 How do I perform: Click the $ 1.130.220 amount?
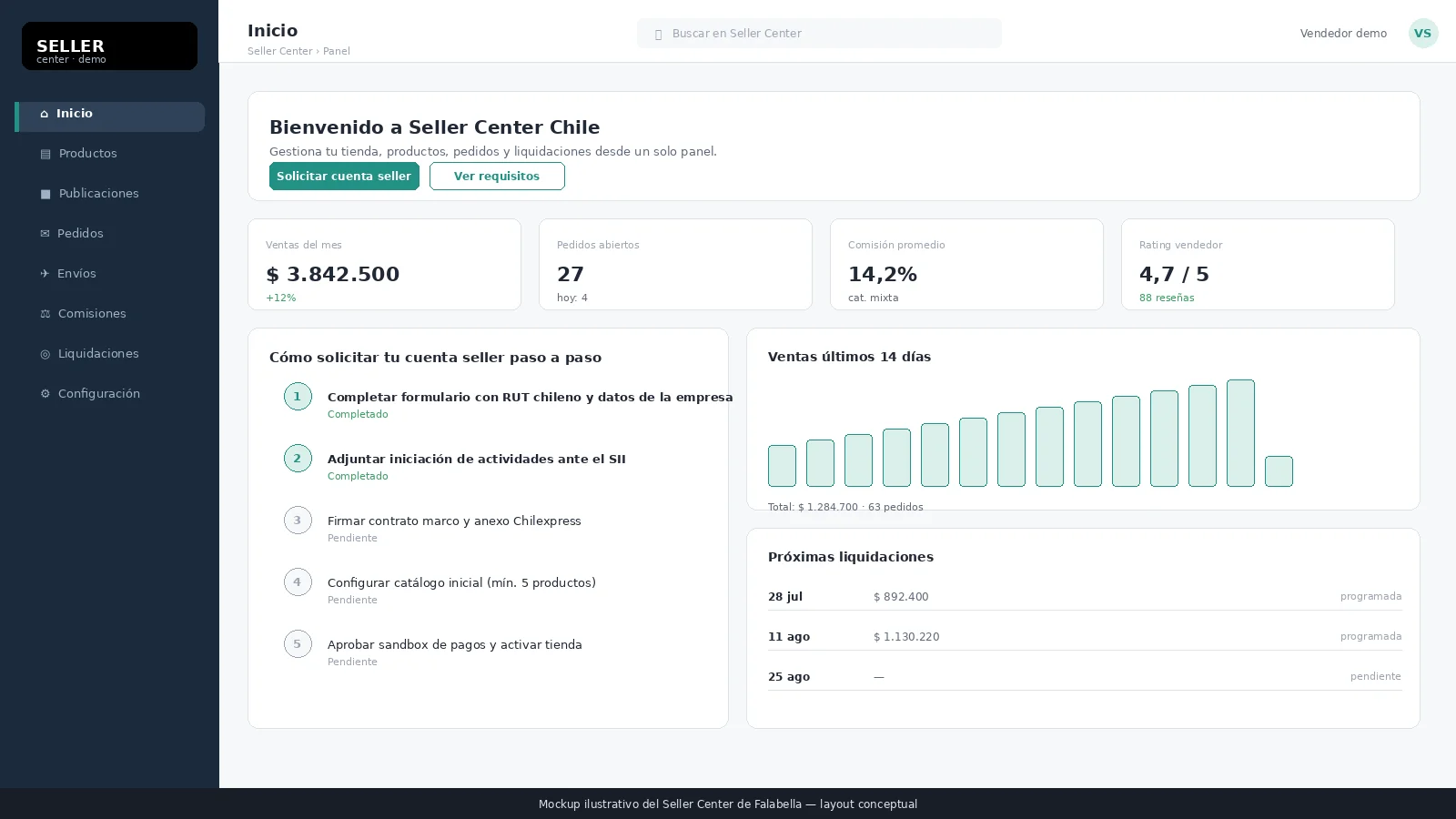click(906, 637)
